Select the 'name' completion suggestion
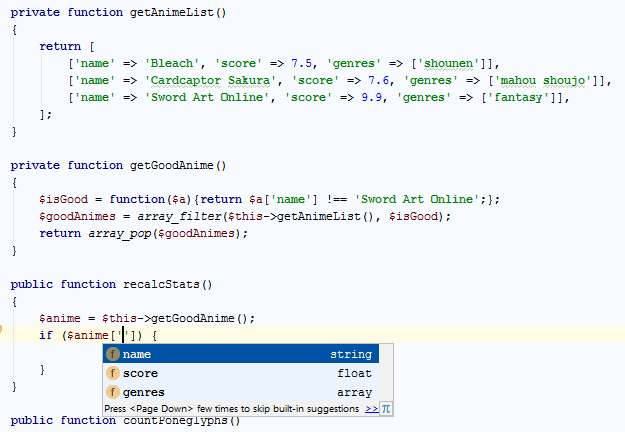The image size is (625, 432). click(241, 354)
